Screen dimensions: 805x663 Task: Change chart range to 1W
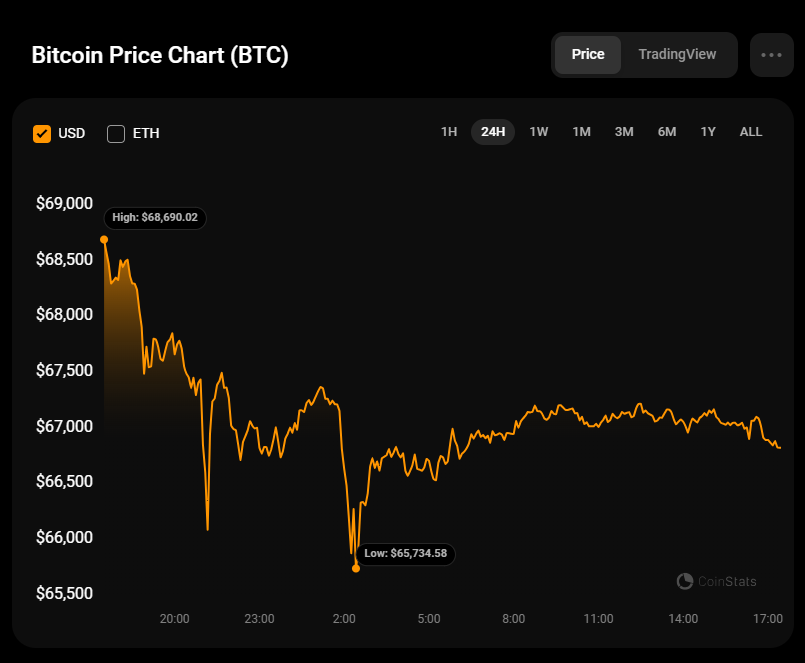click(x=539, y=132)
